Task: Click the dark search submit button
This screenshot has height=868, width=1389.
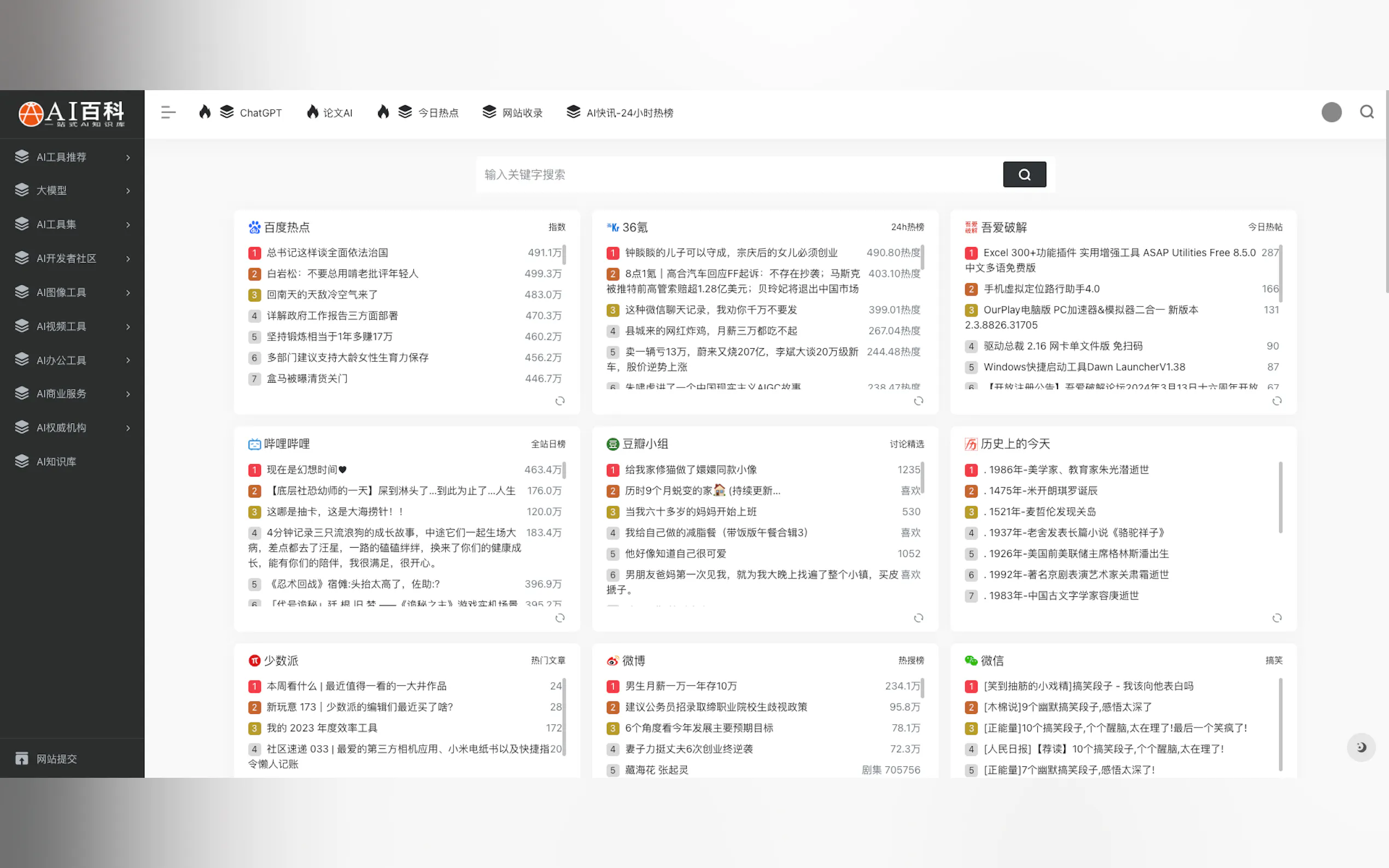Action: coord(1024,174)
